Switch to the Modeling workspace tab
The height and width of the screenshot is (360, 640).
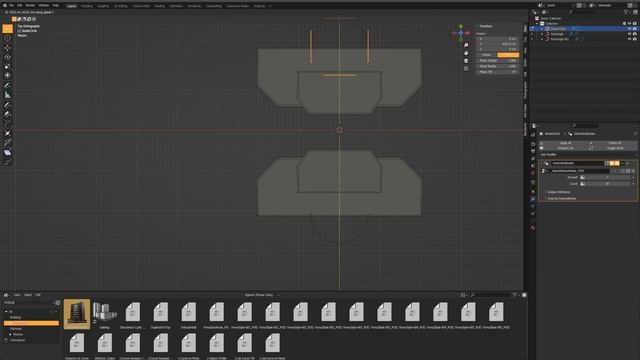point(87,6)
